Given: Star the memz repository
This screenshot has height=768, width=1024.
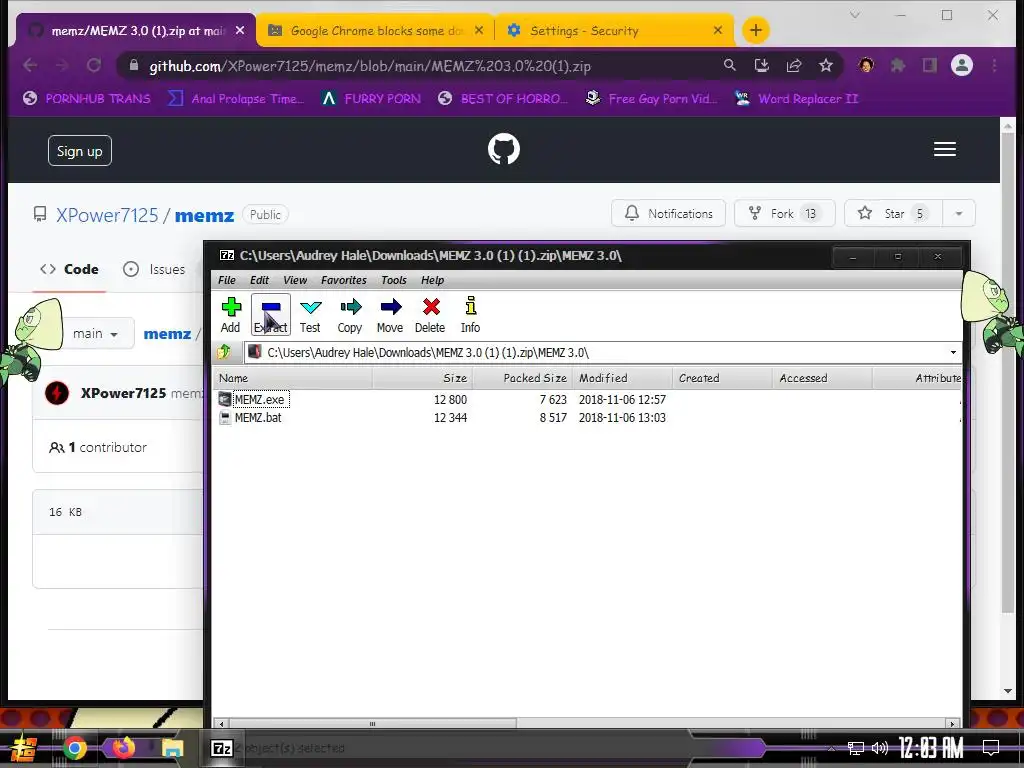Looking at the screenshot, I should [x=893, y=214].
